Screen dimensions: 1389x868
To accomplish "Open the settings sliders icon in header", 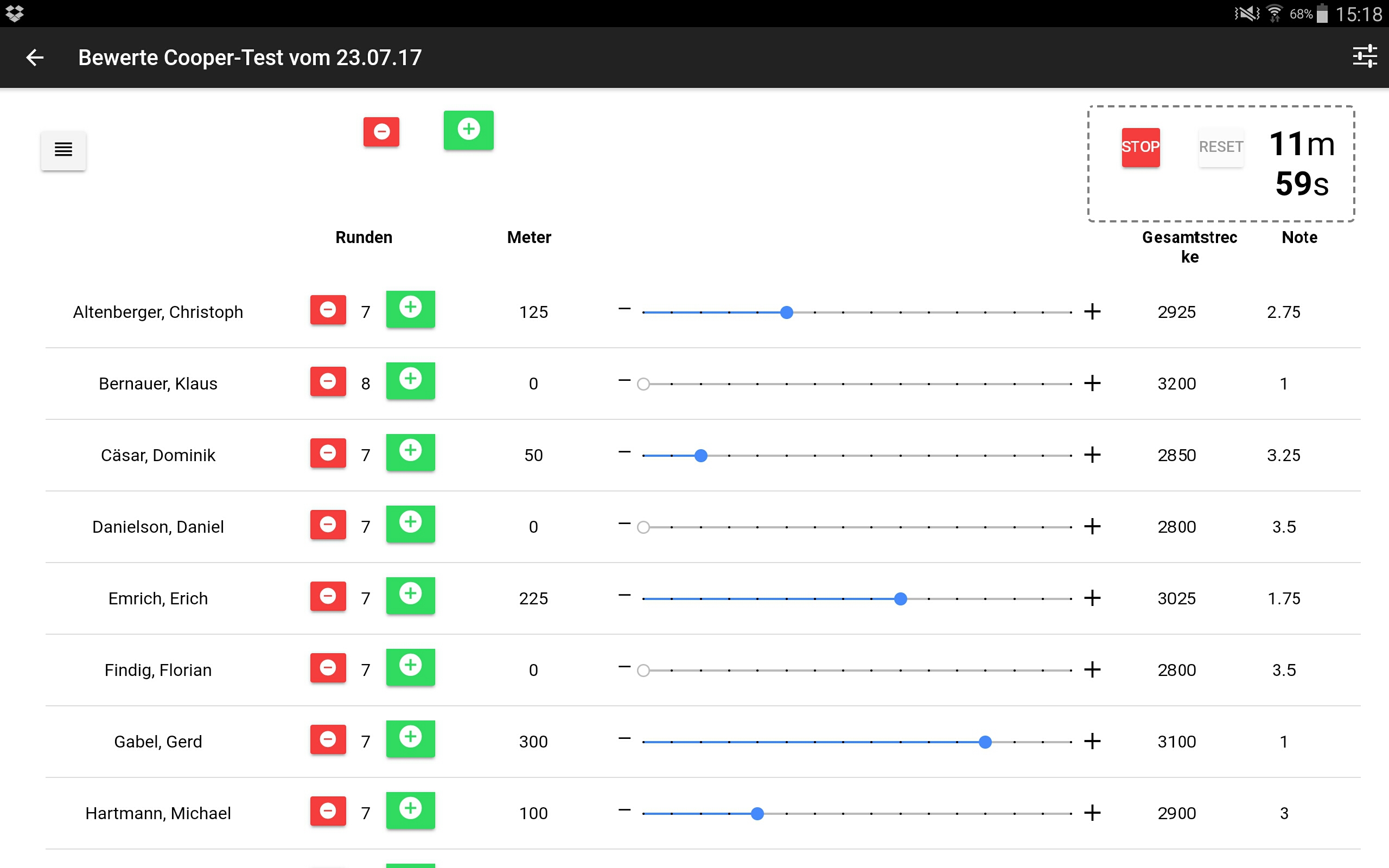I will [1365, 57].
